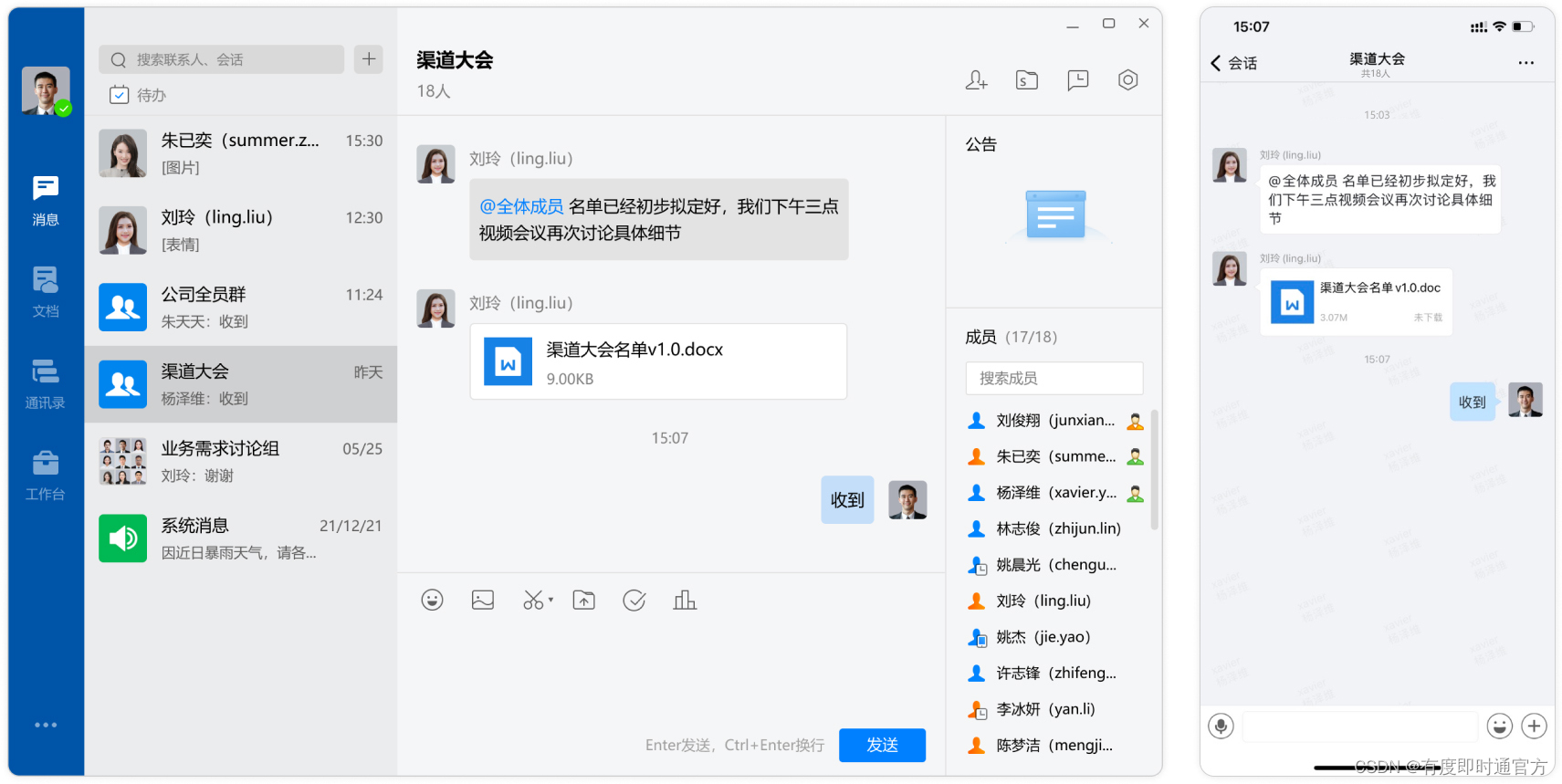Tap the mobile message input field
Viewport: 1562px width, 784px height.
[x=1360, y=727]
